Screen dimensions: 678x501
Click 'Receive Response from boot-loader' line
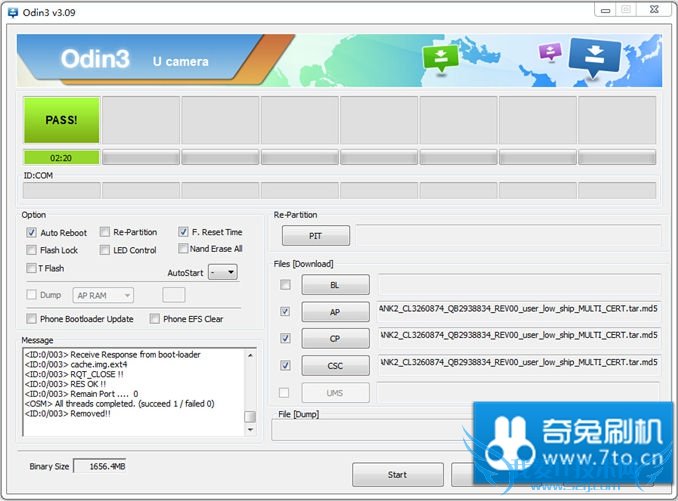coord(113,355)
